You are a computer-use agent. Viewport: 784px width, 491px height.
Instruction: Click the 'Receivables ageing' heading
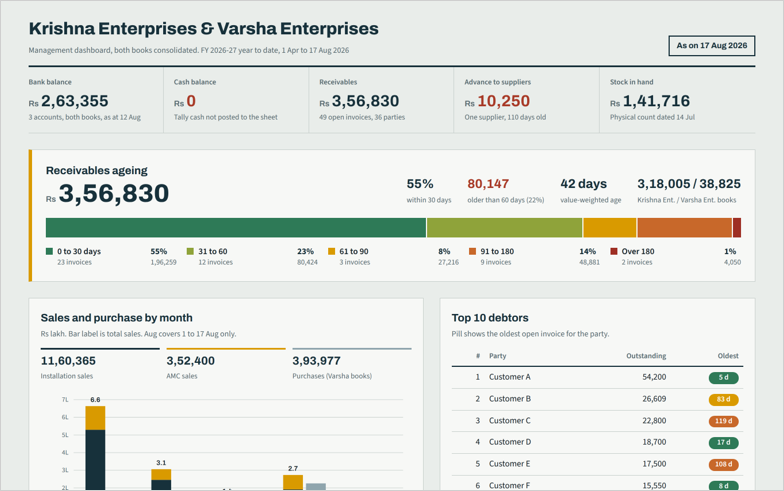tap(96, 170)
